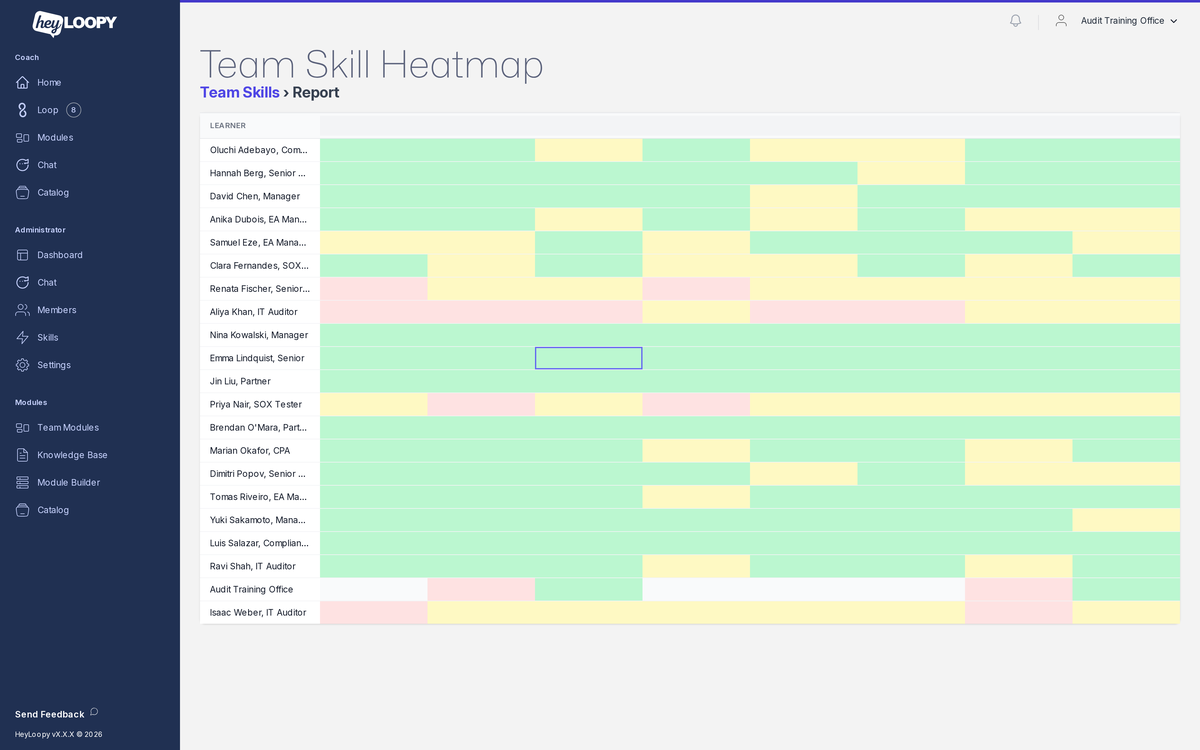
Task: Select learner Brendan O'Mara
Action: tap(260, 427)
